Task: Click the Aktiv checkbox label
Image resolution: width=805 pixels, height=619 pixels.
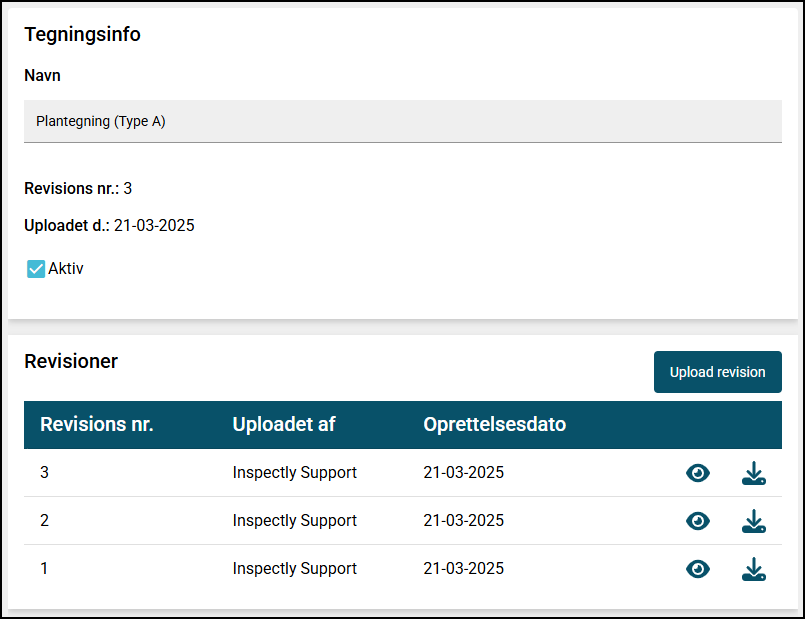Action: point(66,268)
